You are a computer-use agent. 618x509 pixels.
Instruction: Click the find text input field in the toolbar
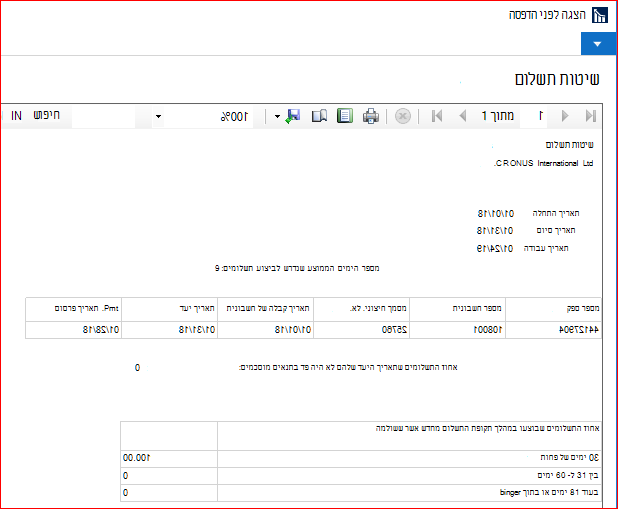(103, 116)
